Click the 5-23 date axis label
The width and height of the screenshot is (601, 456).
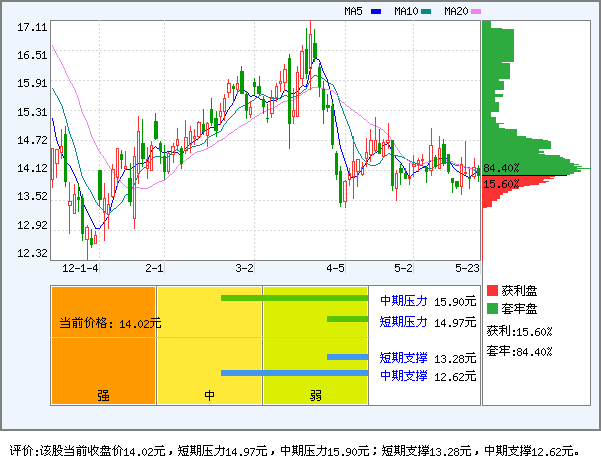pyautogui.click(x=467, y=269)
